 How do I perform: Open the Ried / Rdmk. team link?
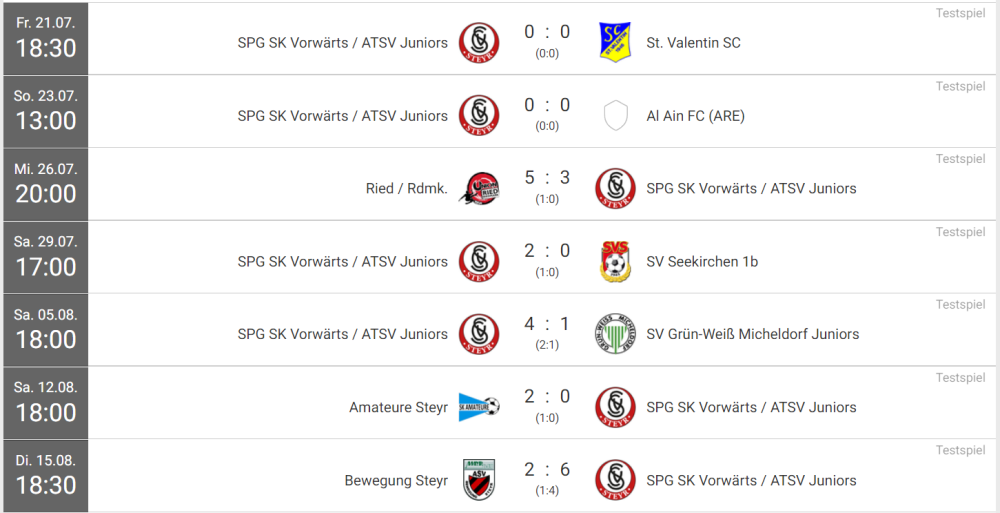pos(407,189)
